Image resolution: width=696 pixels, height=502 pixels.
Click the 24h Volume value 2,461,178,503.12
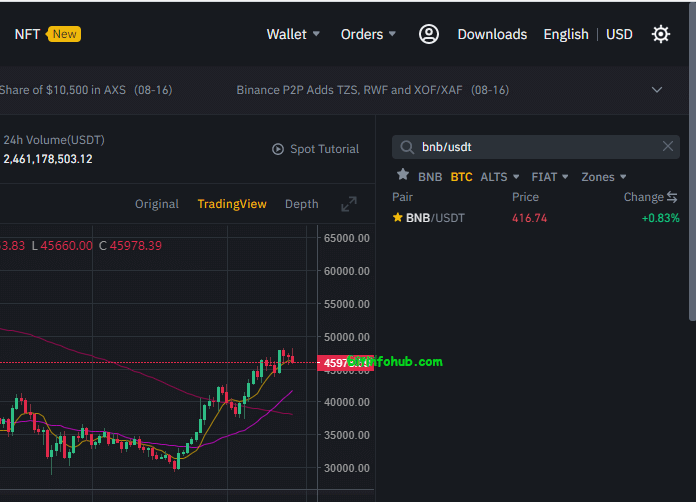coord(48,159)
